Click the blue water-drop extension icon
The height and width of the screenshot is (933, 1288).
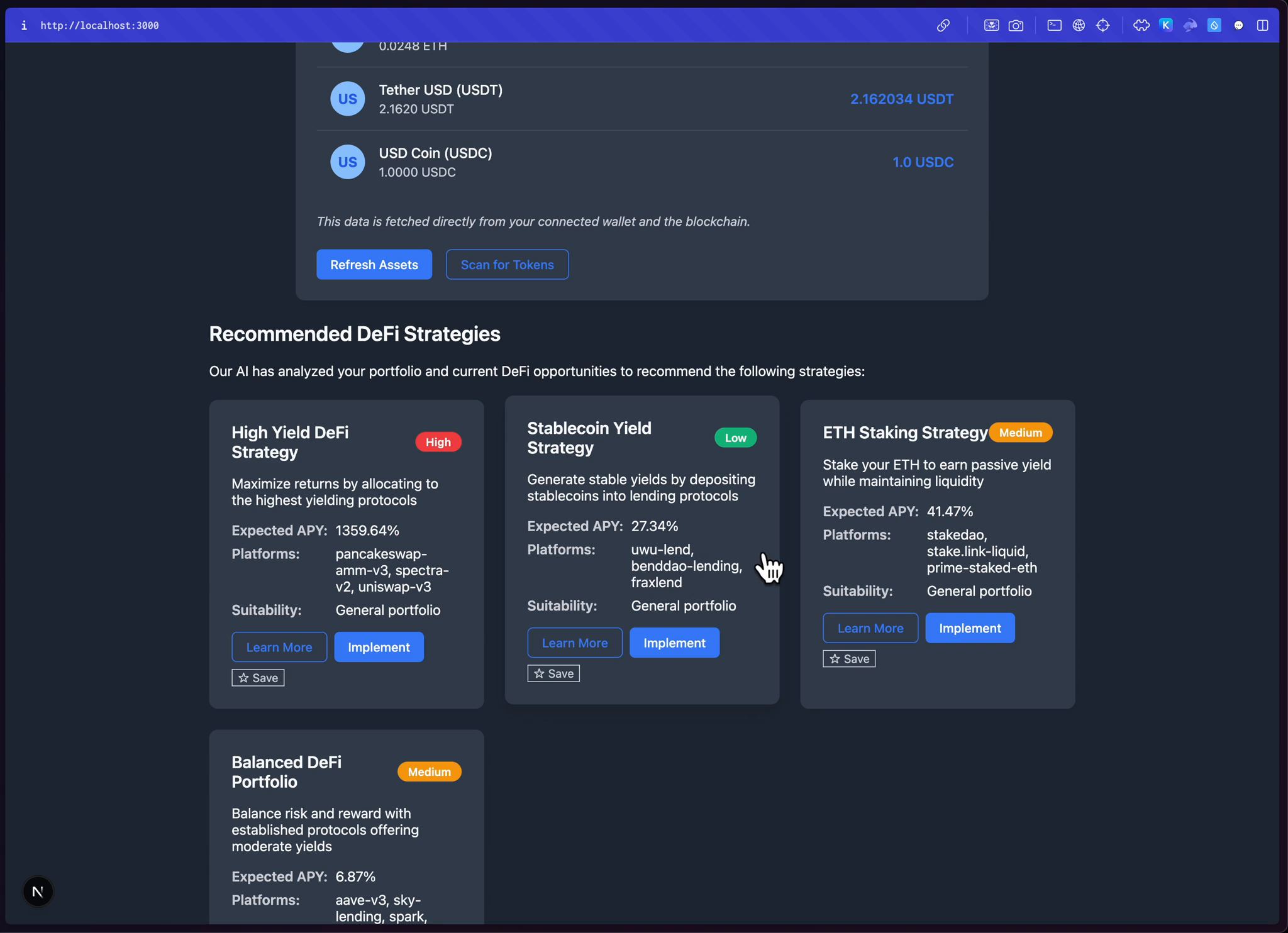coord(1214,25)
